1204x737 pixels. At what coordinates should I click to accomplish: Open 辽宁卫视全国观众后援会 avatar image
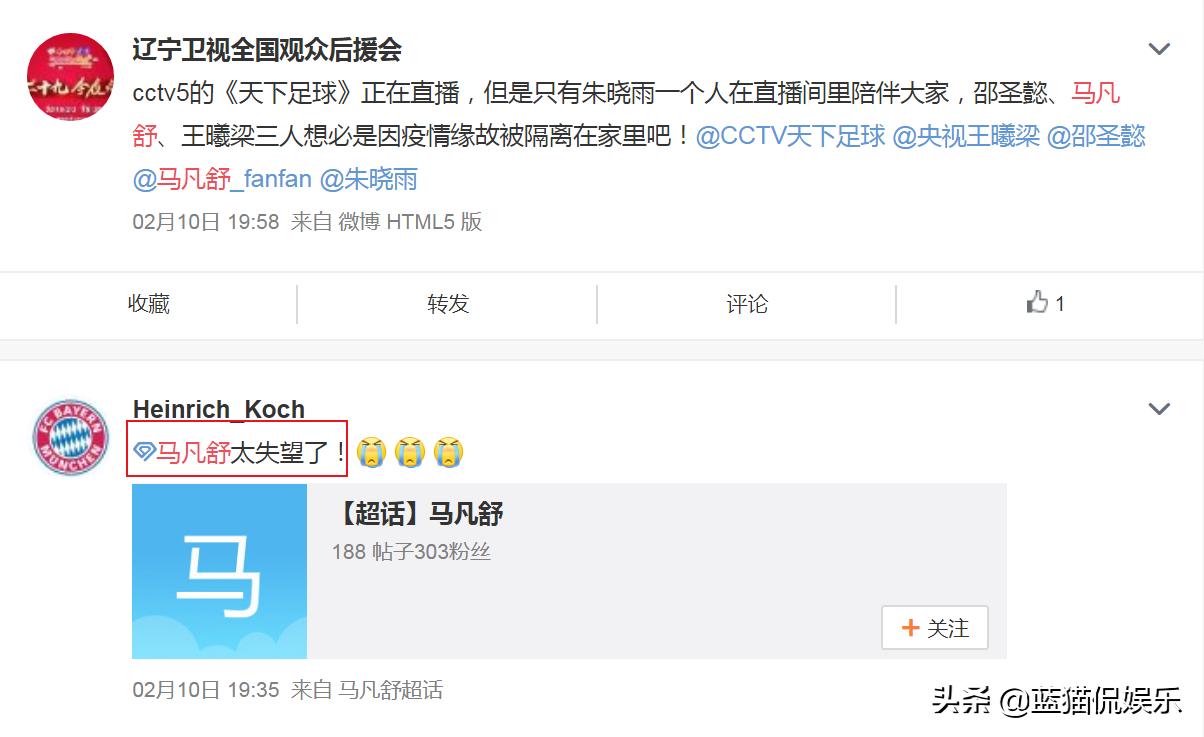(x=69, y=77)
